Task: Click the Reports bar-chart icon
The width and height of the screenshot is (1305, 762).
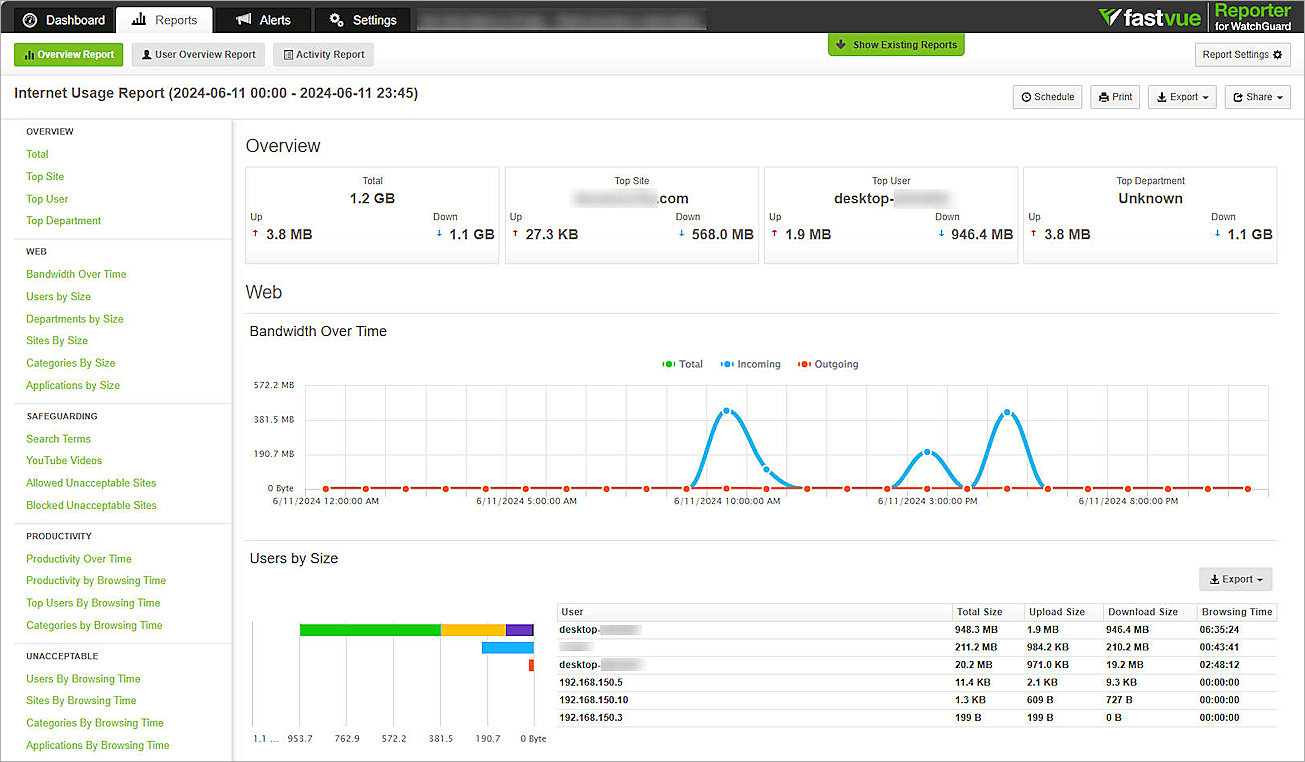Action: tap(138, 19)
